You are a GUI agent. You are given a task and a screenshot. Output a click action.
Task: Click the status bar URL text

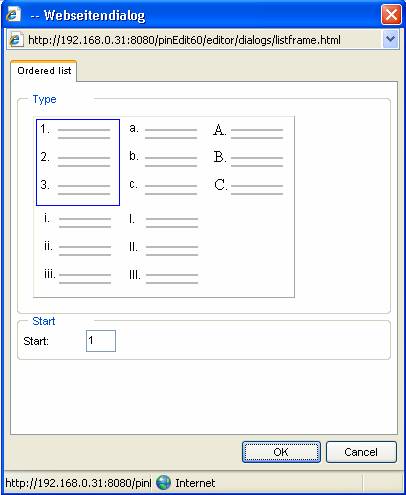coord(78,483)
